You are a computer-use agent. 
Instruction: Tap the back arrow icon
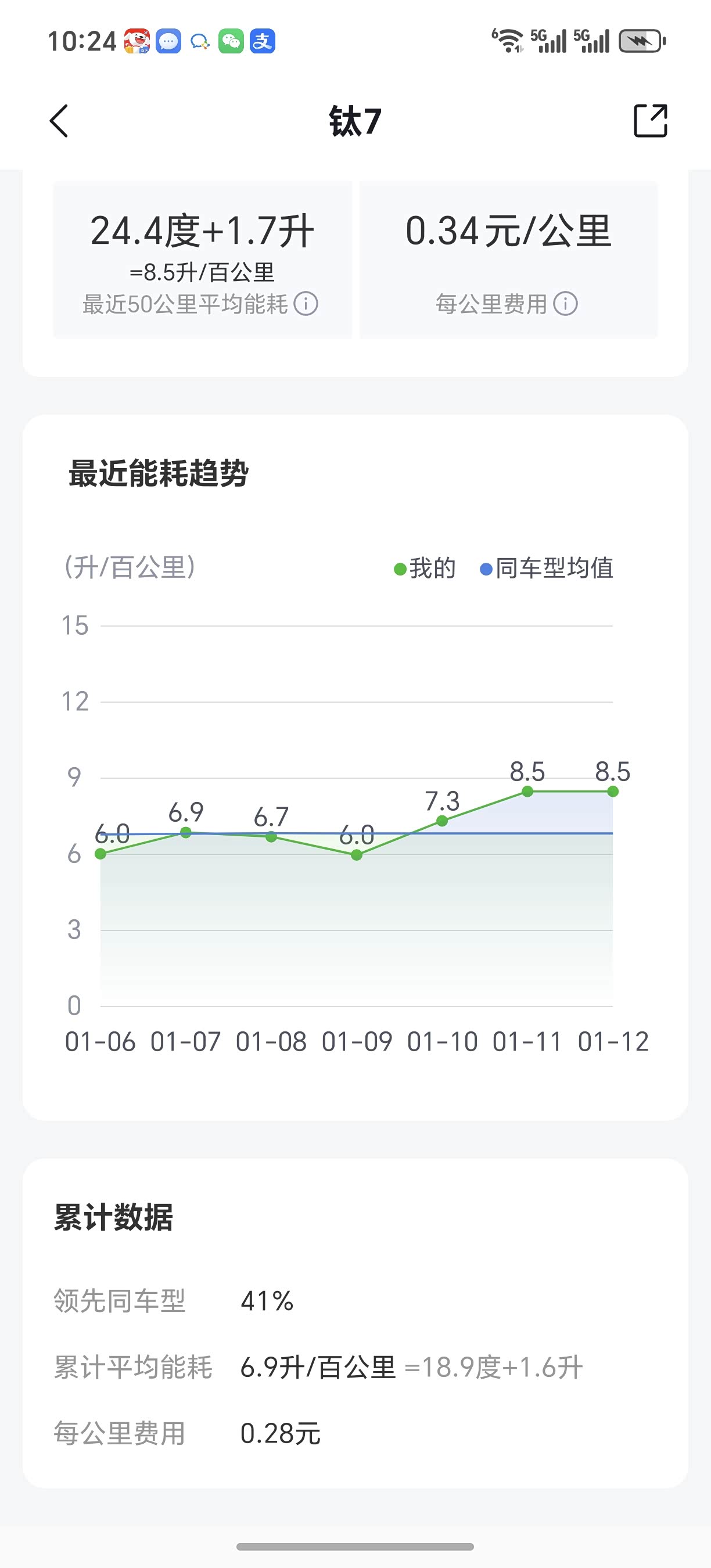click(59, 121)
